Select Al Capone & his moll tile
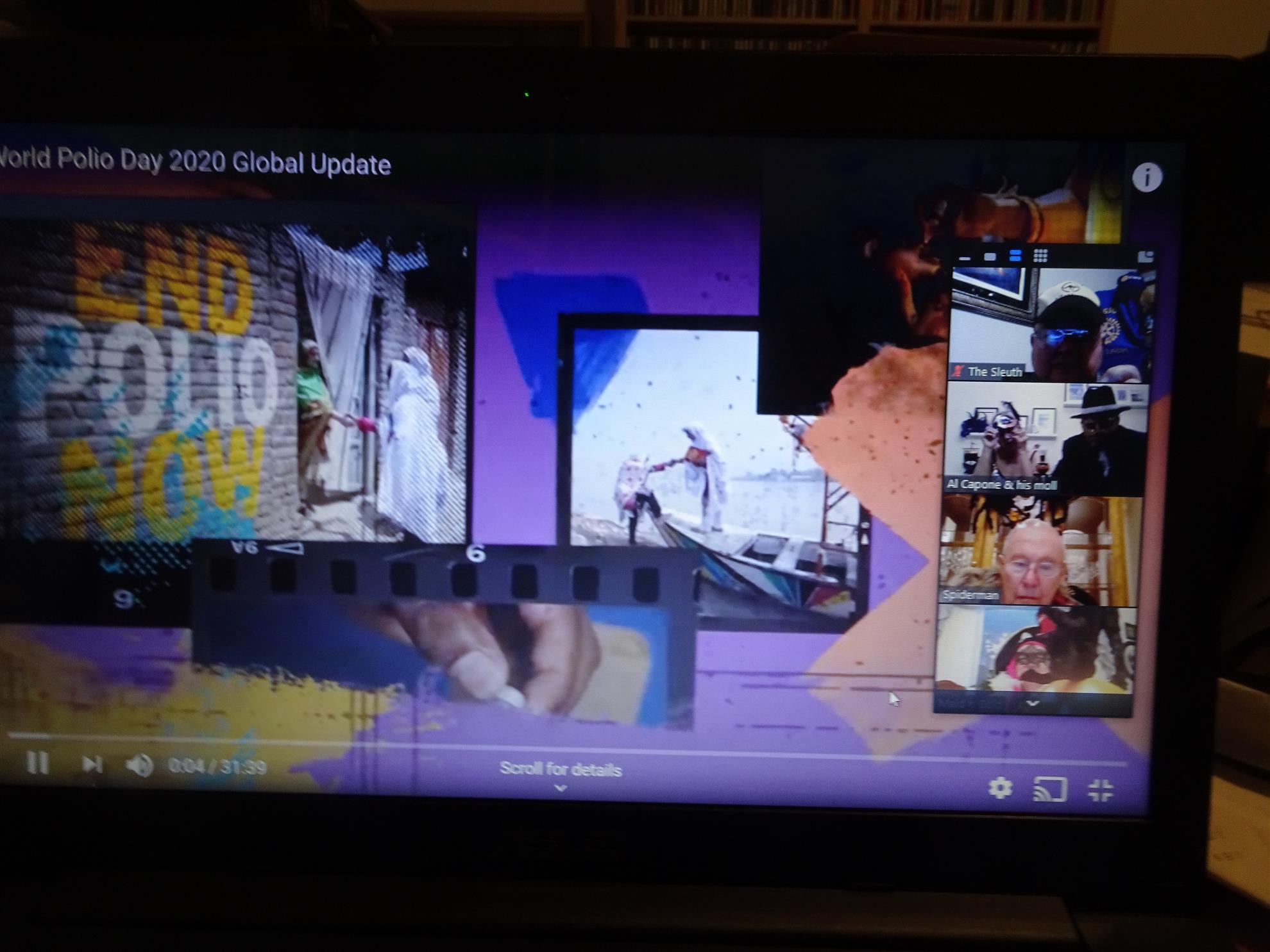 point(1046,438)
